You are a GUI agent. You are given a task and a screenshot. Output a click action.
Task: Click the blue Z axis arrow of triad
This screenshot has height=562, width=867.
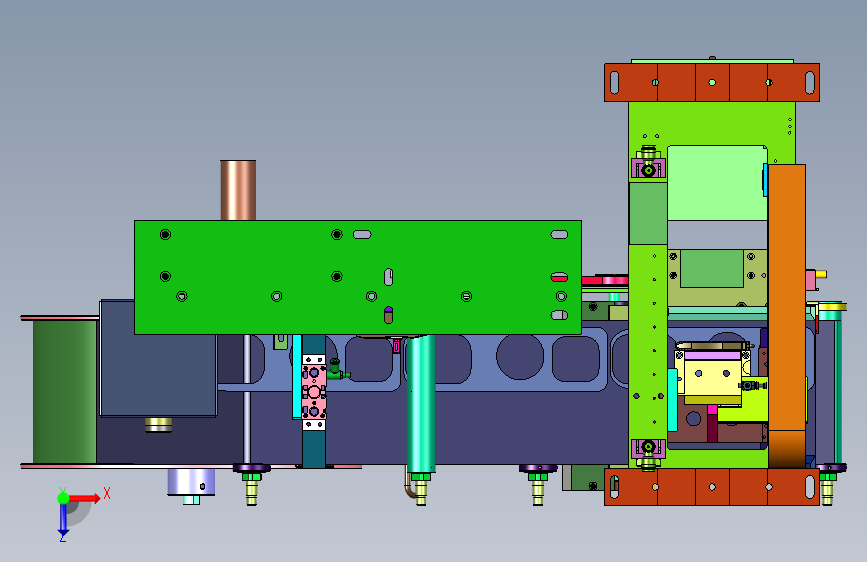(x=63, y=519)
